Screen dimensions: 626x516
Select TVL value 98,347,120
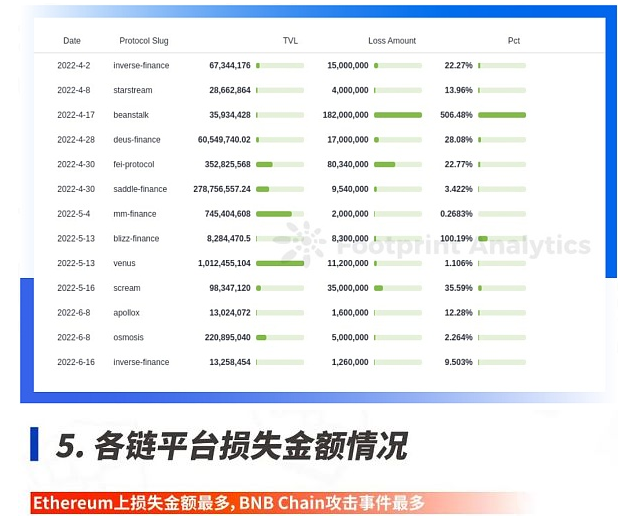tap(230, 288)
